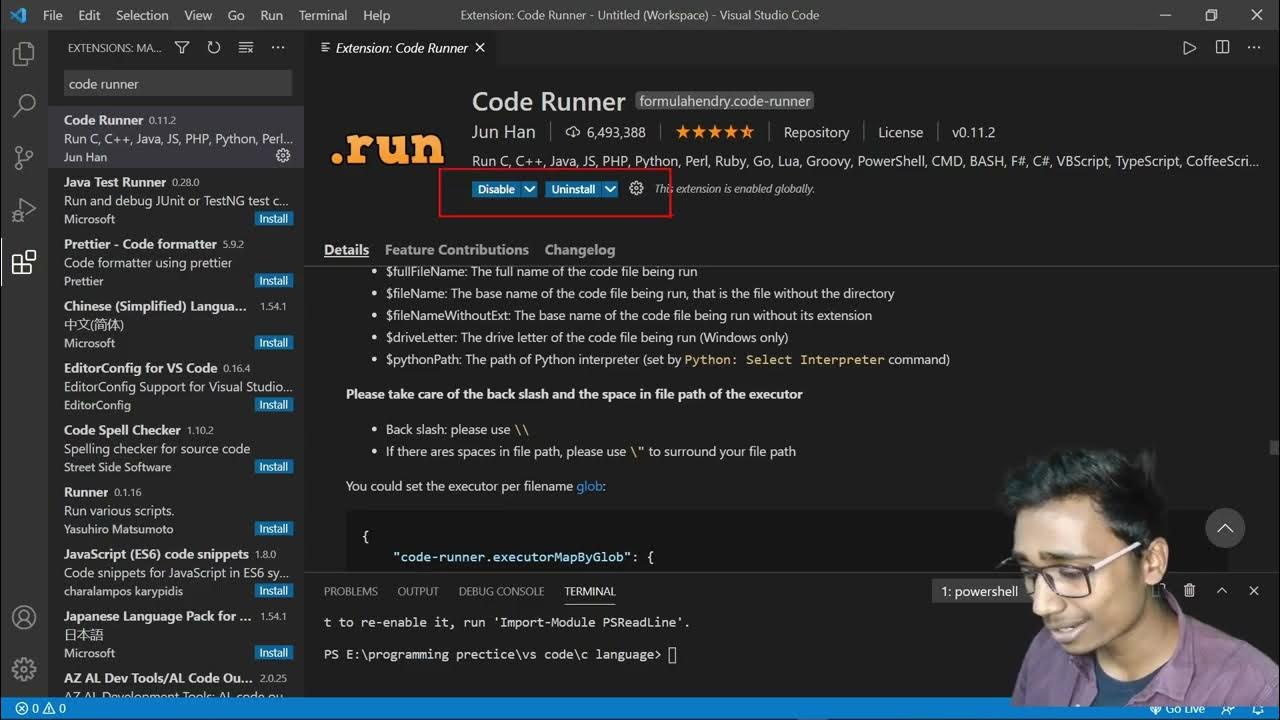Viewport: 1280px width, 720px height.
Task: Install the Java Test Runner extension
Action: 274,219
